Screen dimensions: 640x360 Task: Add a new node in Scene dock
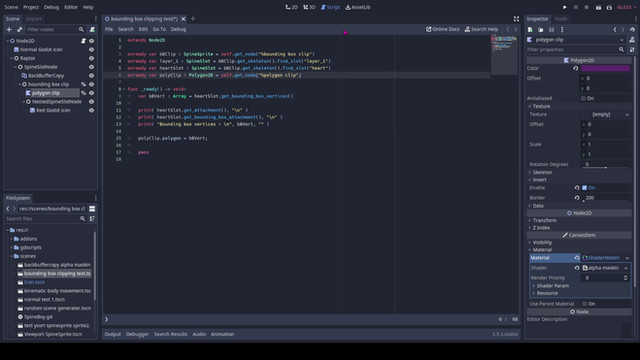pyautogui.click(x=9, y=29)
